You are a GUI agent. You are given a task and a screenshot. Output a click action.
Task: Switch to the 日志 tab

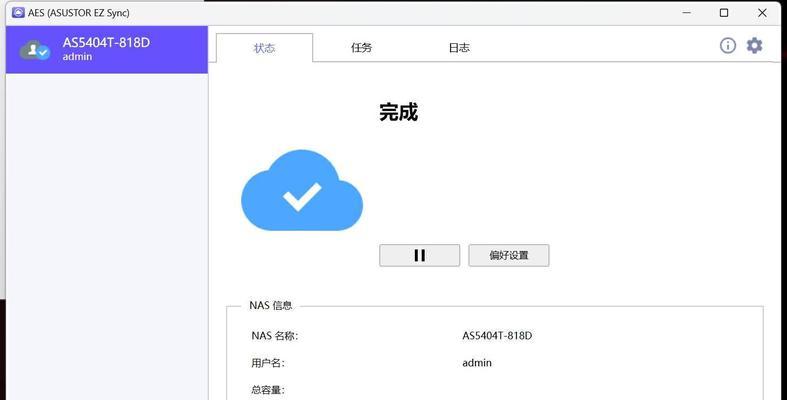(459, 48)
